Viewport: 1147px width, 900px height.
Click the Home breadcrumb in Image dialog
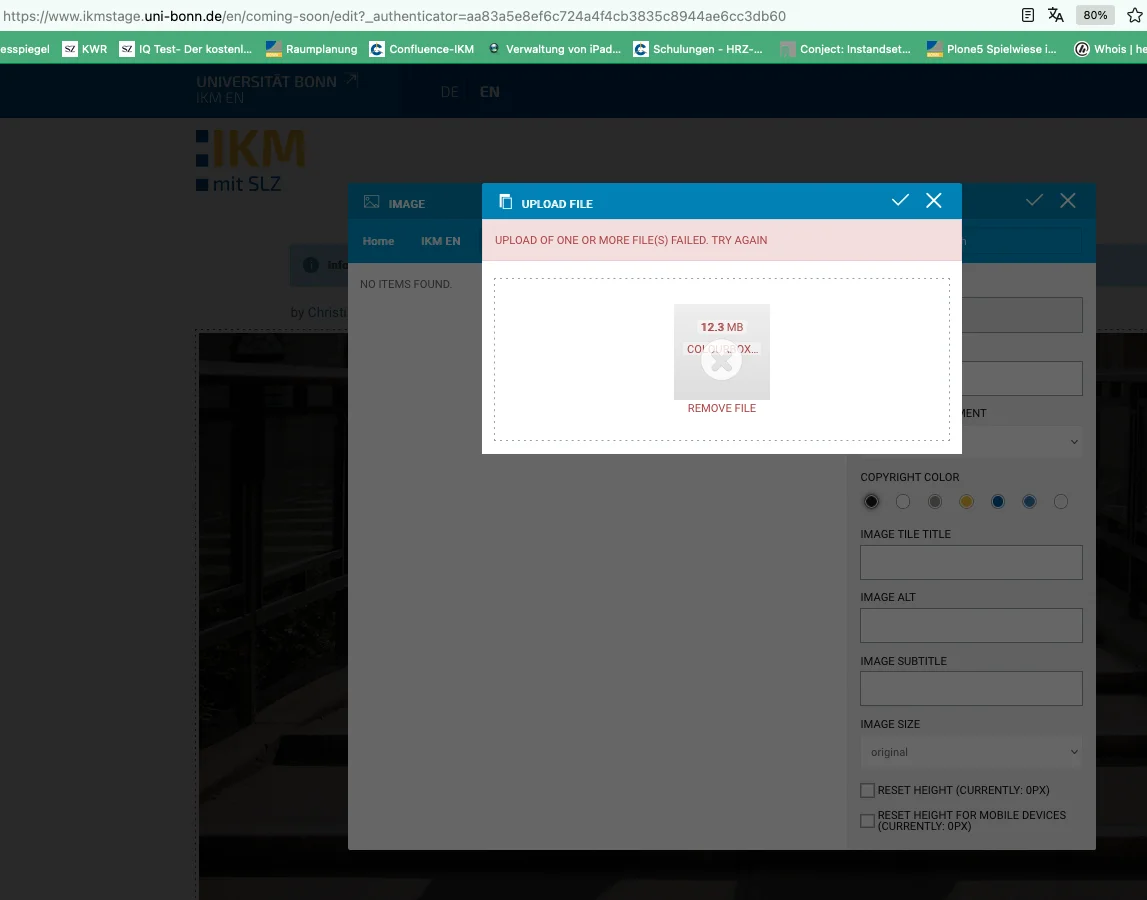pyautogui.click(x=378, y=241)
